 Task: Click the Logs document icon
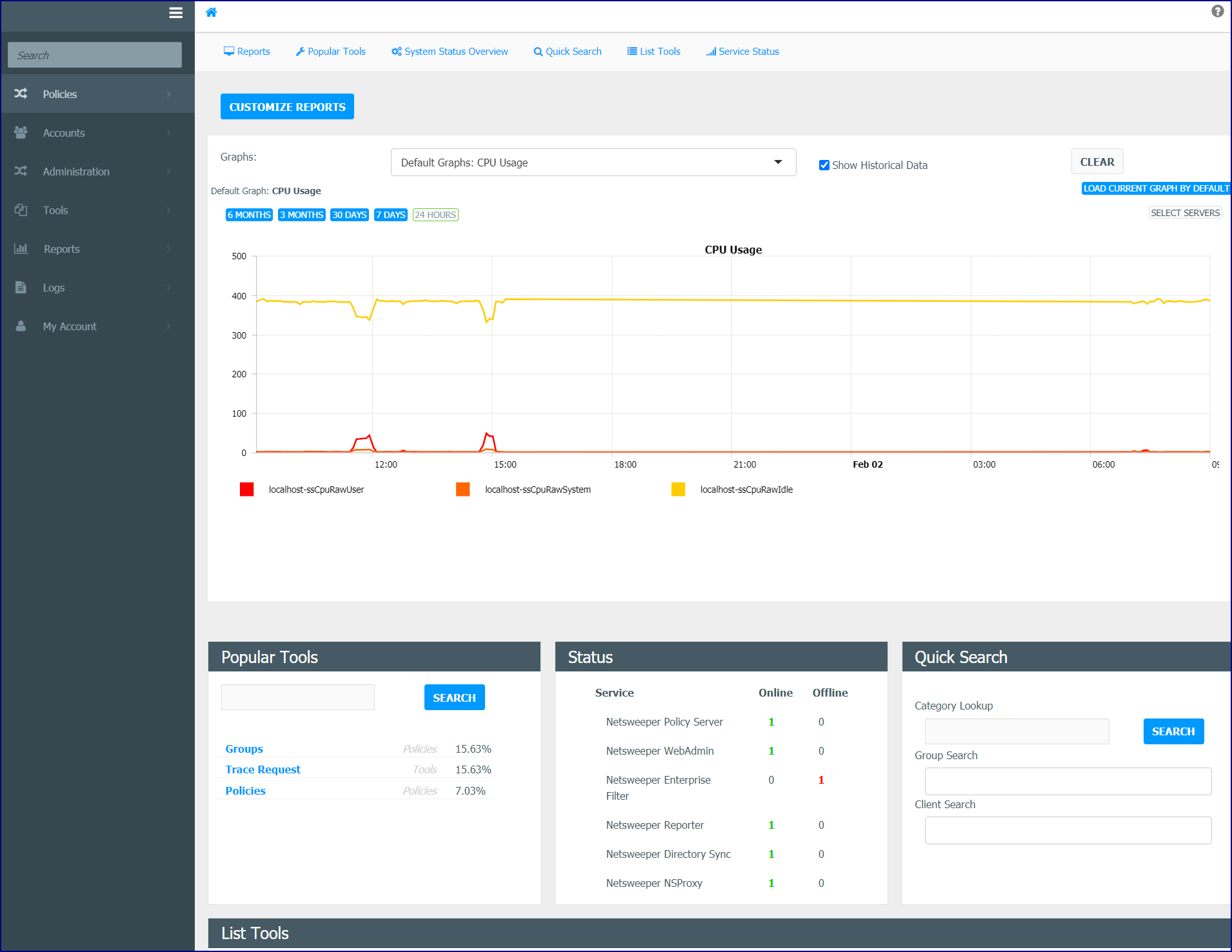(x=21, y=287)
